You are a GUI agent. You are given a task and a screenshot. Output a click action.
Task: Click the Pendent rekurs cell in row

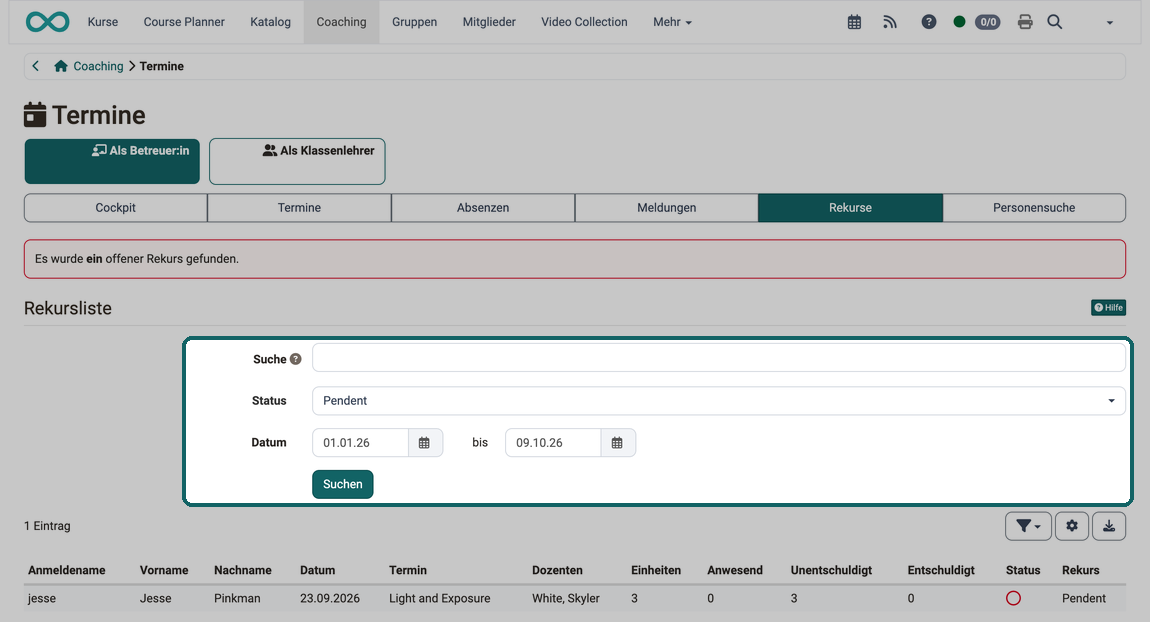[1083, 599]
